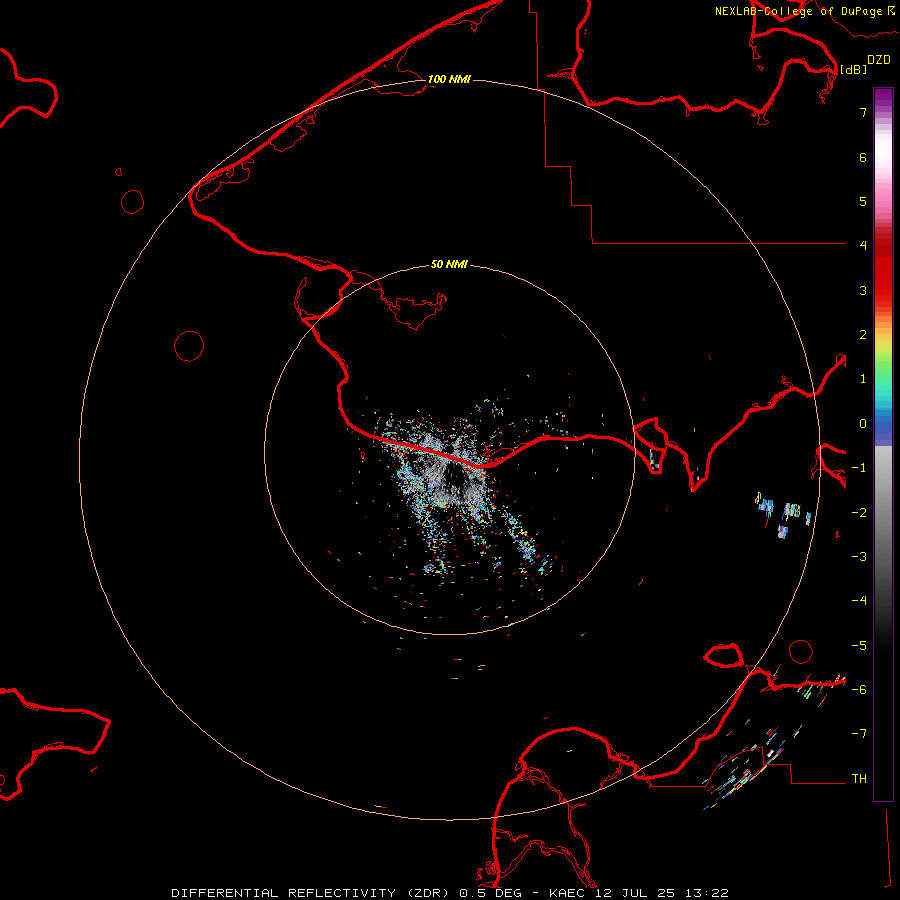Select the scale value "6" on the legend
This screenshot has height=900, width=900.
point(863,157)
